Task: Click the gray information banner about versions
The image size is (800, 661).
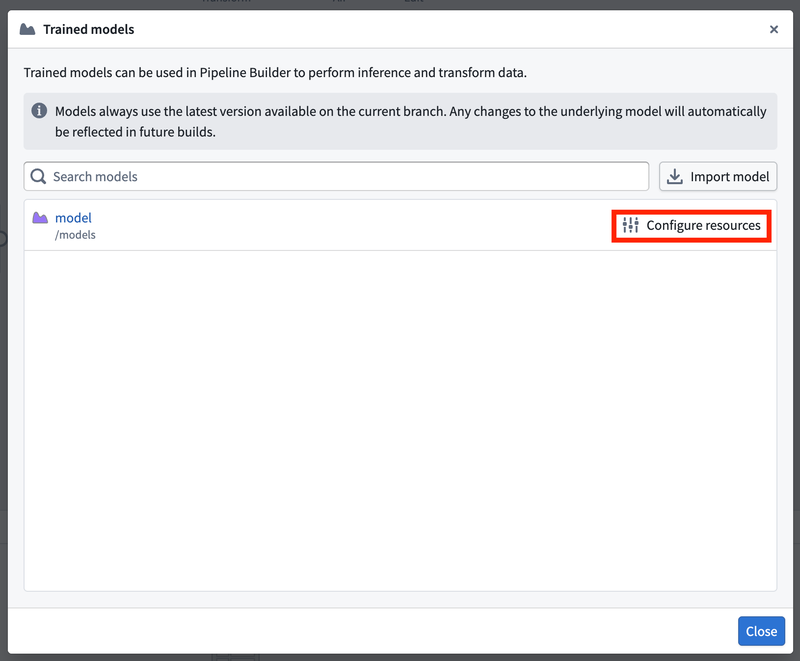Action: click(400, 119)
